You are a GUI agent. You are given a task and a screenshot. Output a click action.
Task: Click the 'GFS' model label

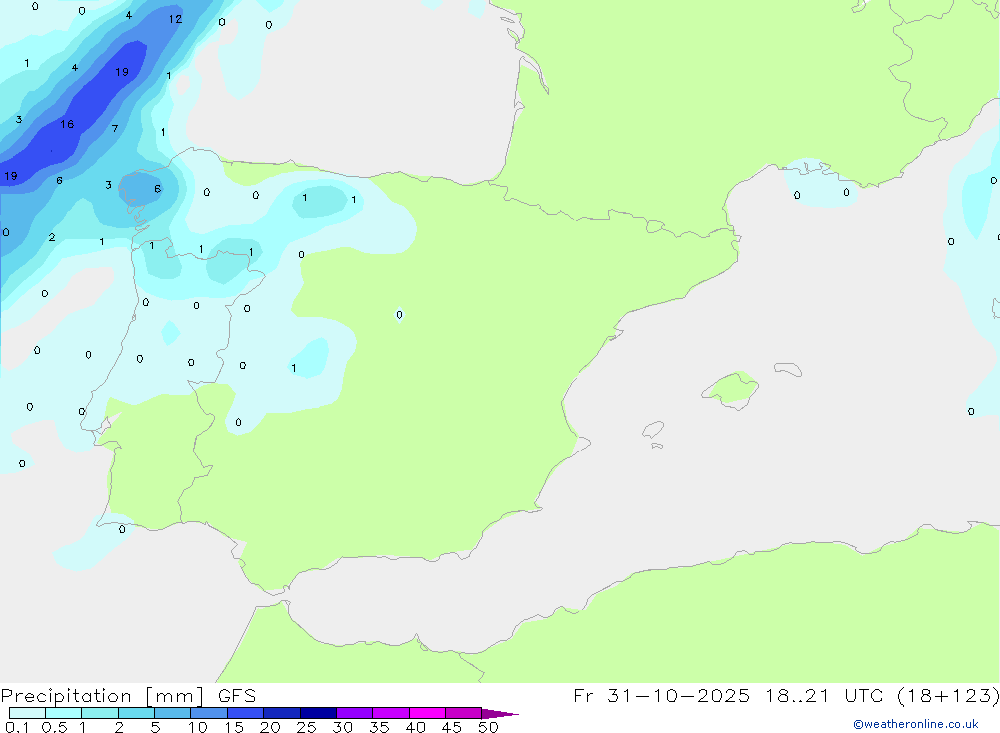pos(237,696)
